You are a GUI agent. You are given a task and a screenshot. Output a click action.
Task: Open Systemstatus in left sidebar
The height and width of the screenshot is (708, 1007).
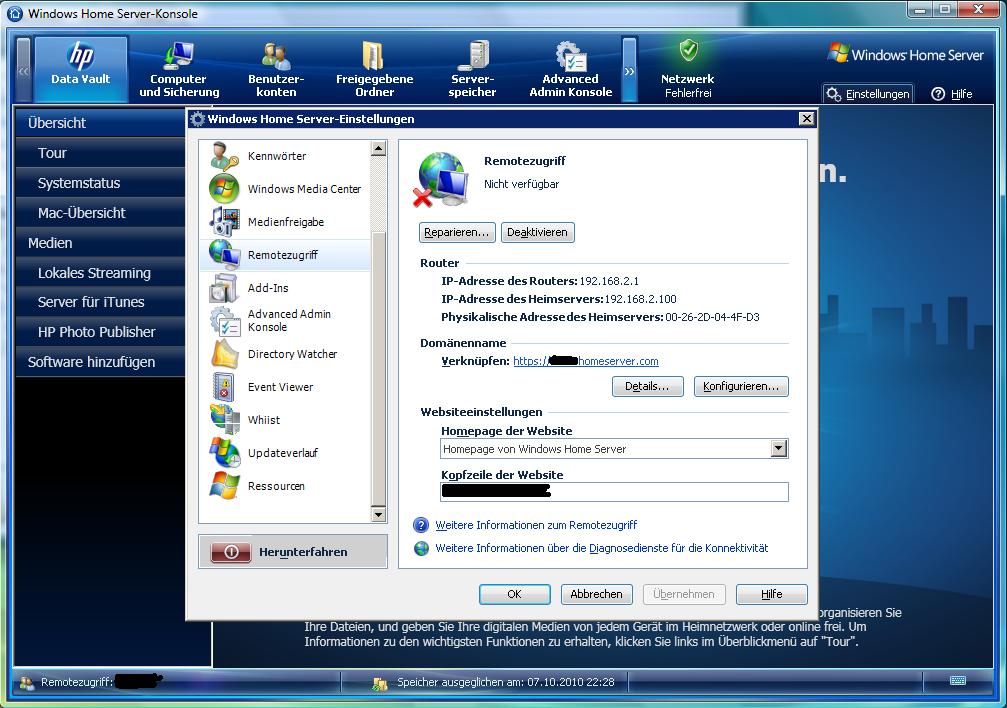click(100, 183)
